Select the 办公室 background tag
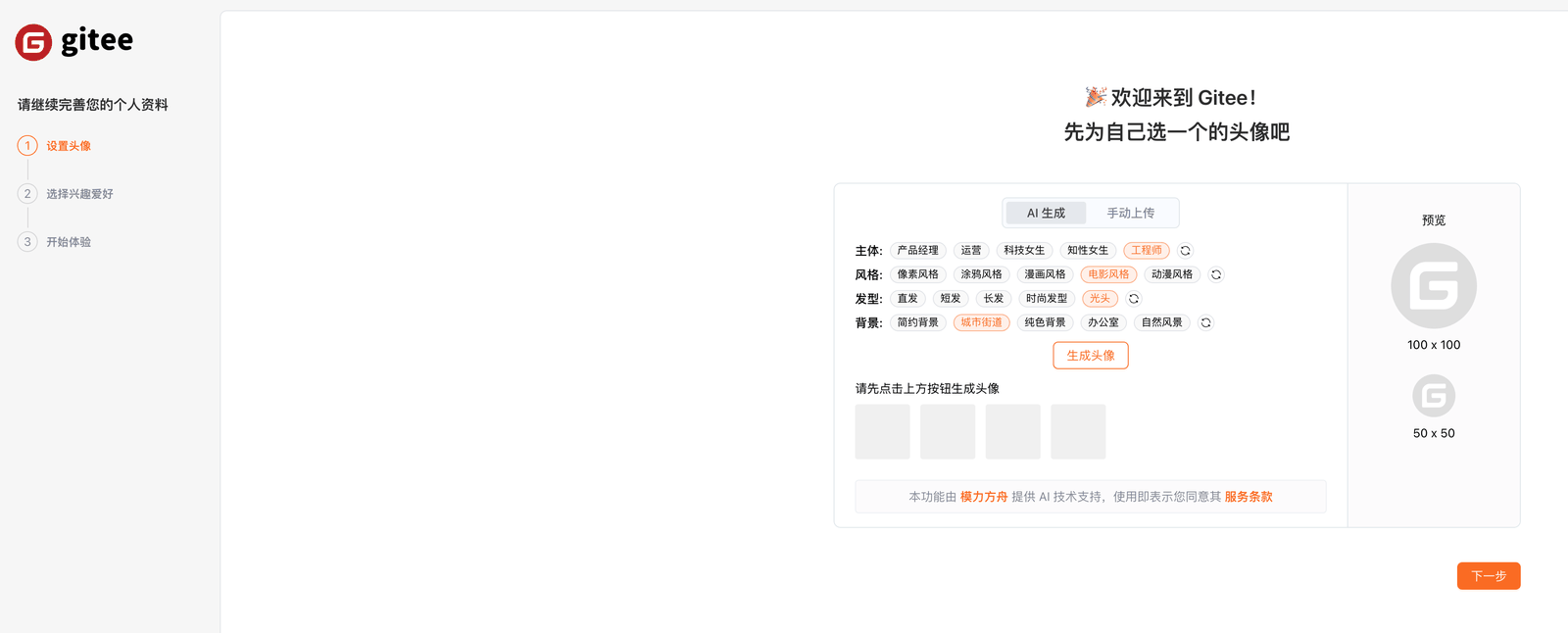The image size is (1568, 633). coord(1103,322)
